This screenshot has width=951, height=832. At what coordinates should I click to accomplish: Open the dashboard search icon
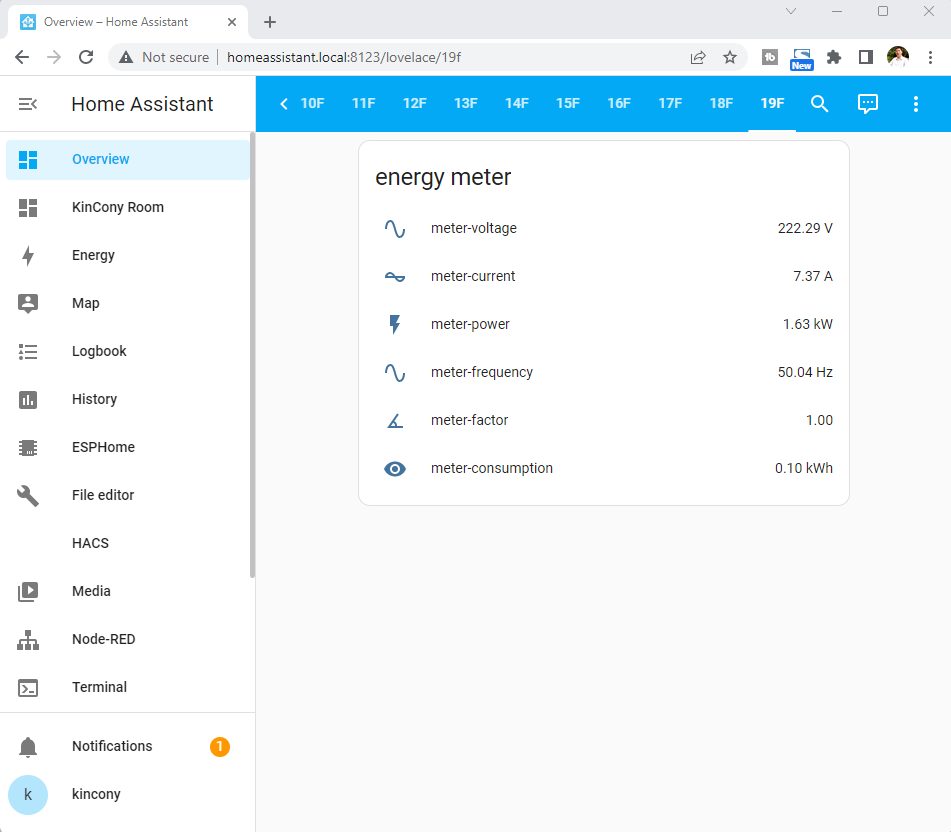(819, 104)
